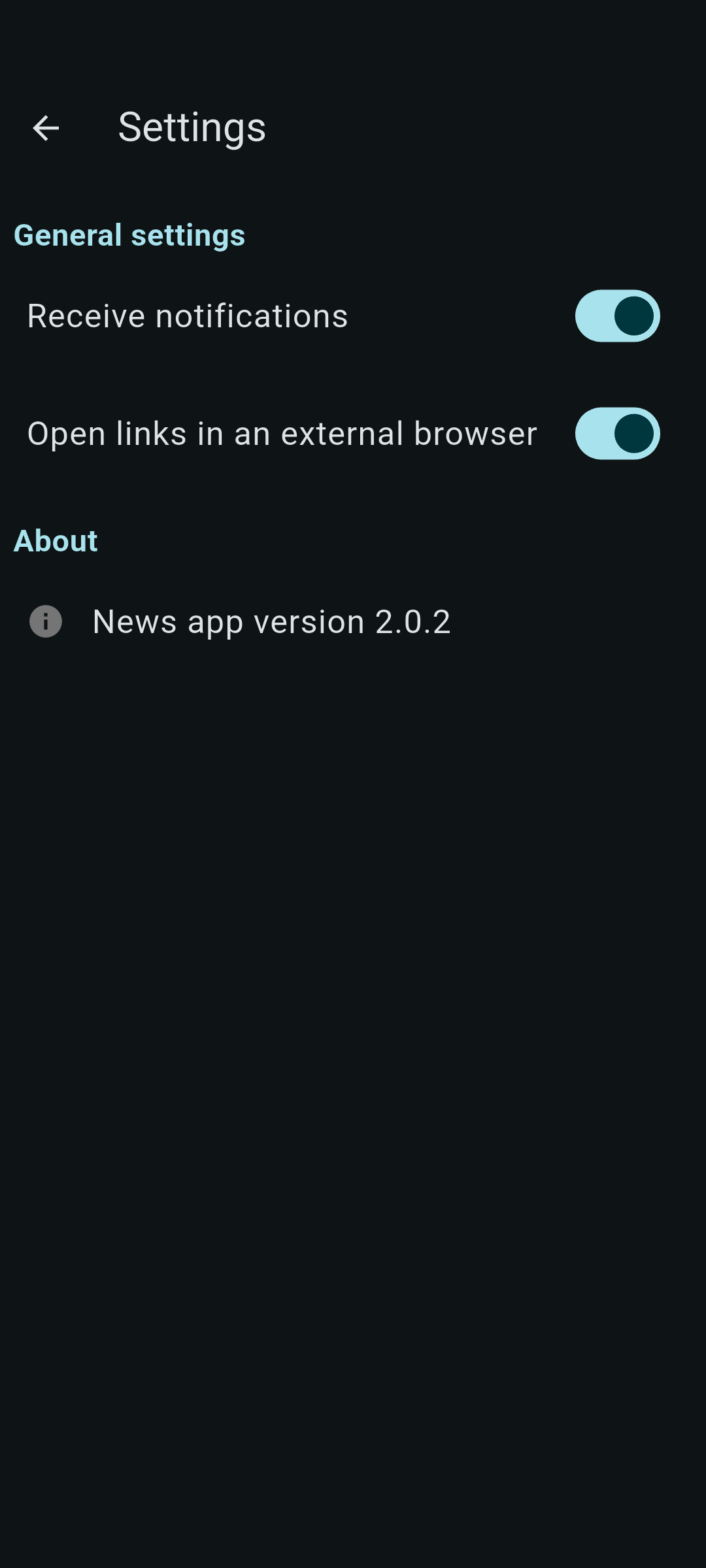The height and width of the screenshot is (1568, 706).
Task: Click the About section header
Action: click(56, 541)
